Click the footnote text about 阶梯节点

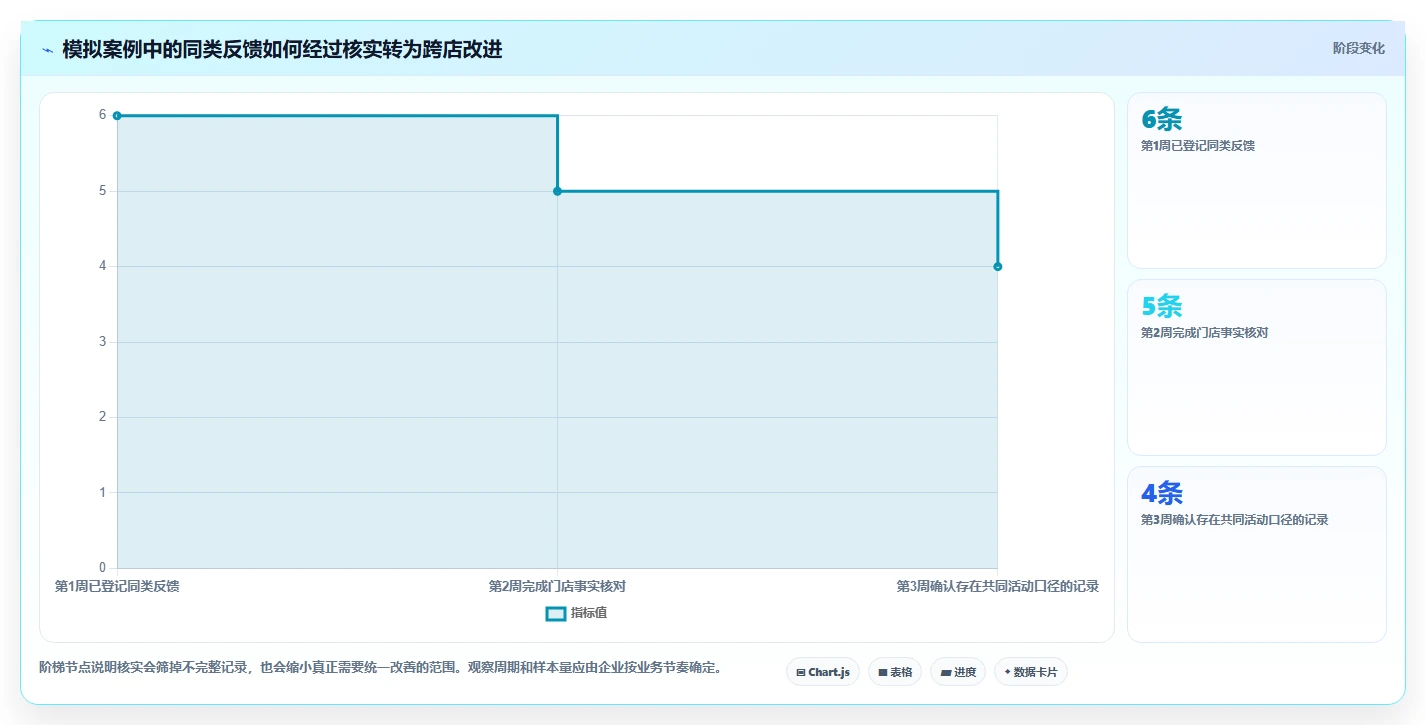coord(380,667)
